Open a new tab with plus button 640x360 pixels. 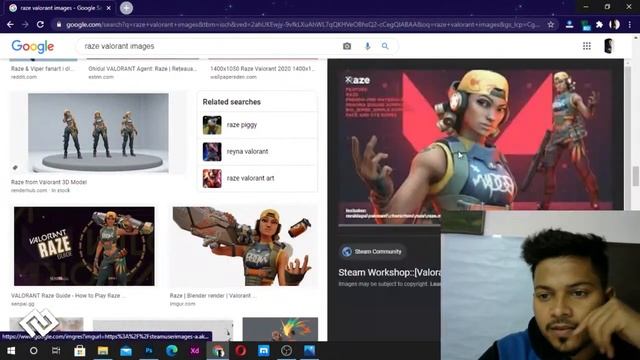127,8
